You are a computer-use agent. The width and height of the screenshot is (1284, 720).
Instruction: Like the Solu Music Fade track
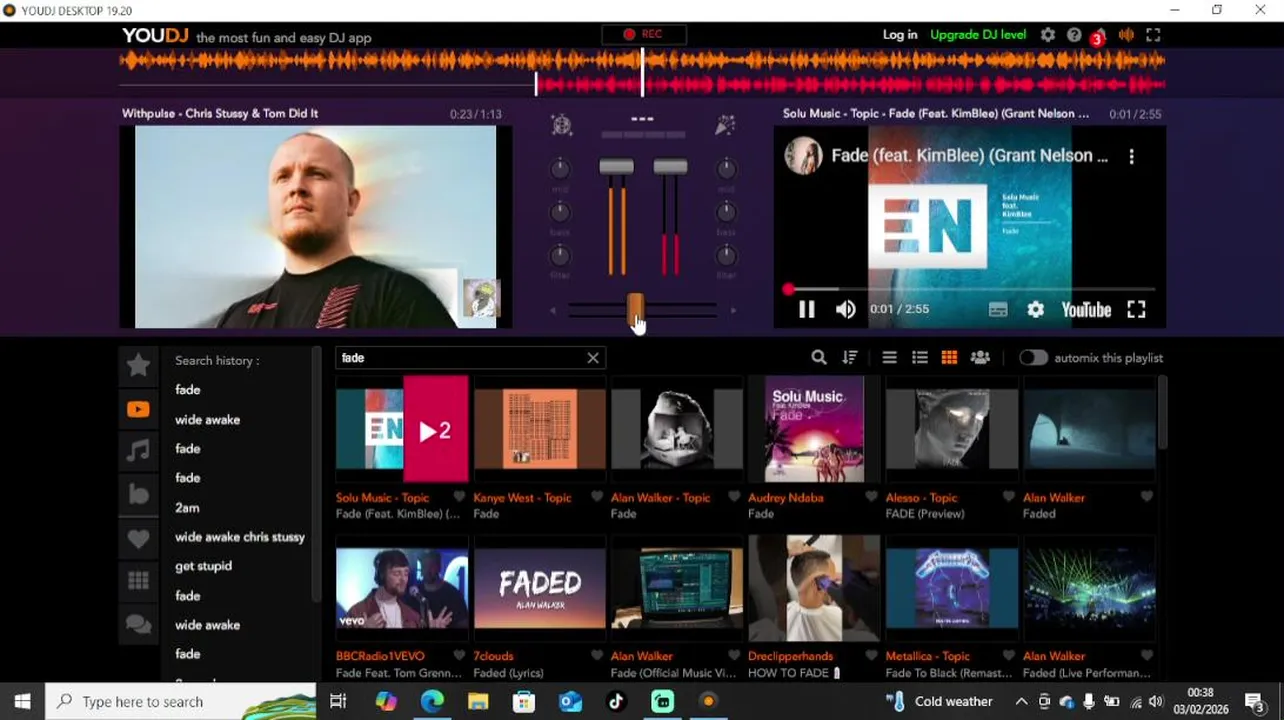tap(460, 497)
